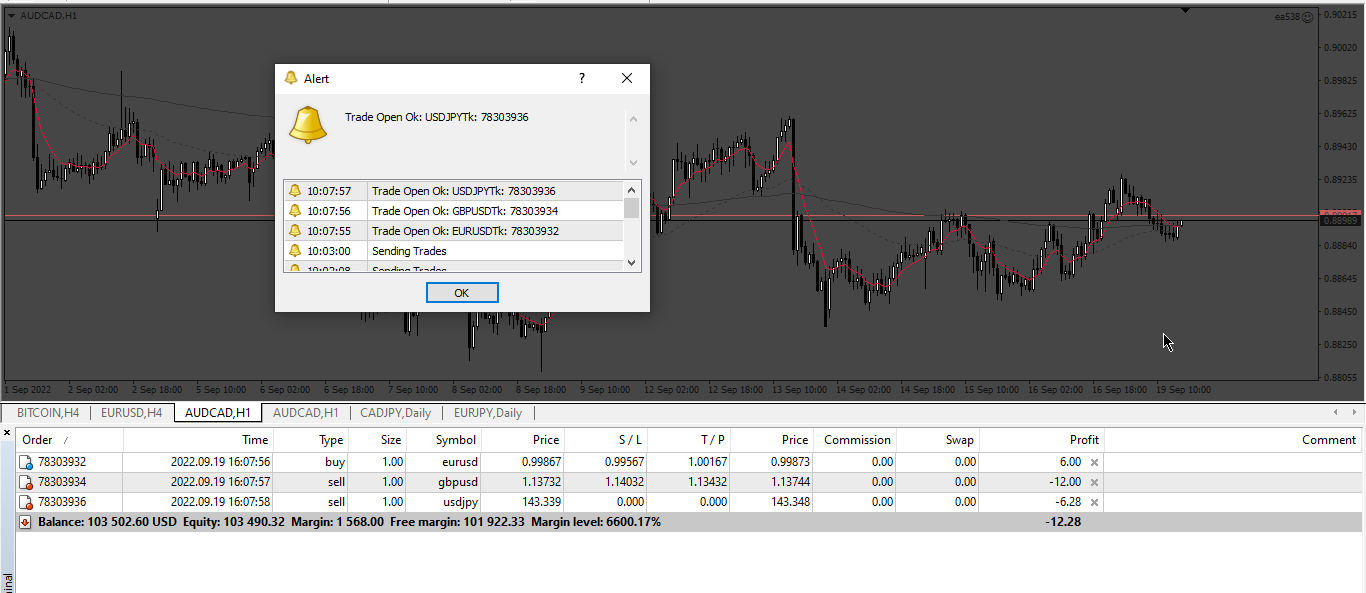Expand alert message text down arrow
The height and width of the screenshot is (593, 1366).
pos(633,161)
